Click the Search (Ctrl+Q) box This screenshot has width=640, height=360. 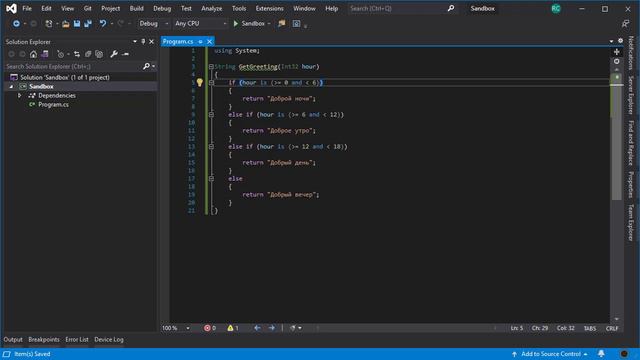point(402,9)
